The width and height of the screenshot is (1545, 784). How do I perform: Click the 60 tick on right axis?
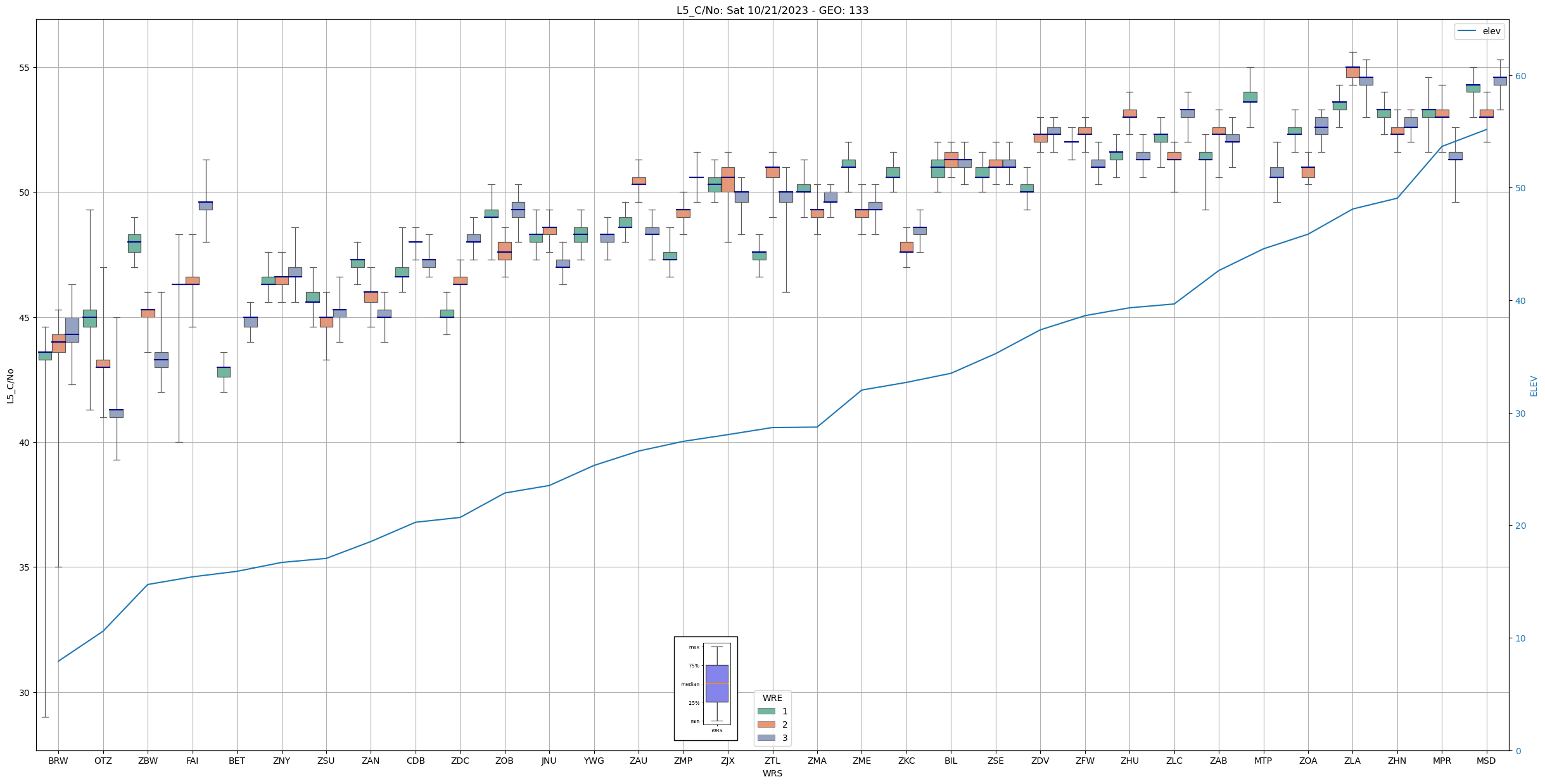tap(1520, 76)
